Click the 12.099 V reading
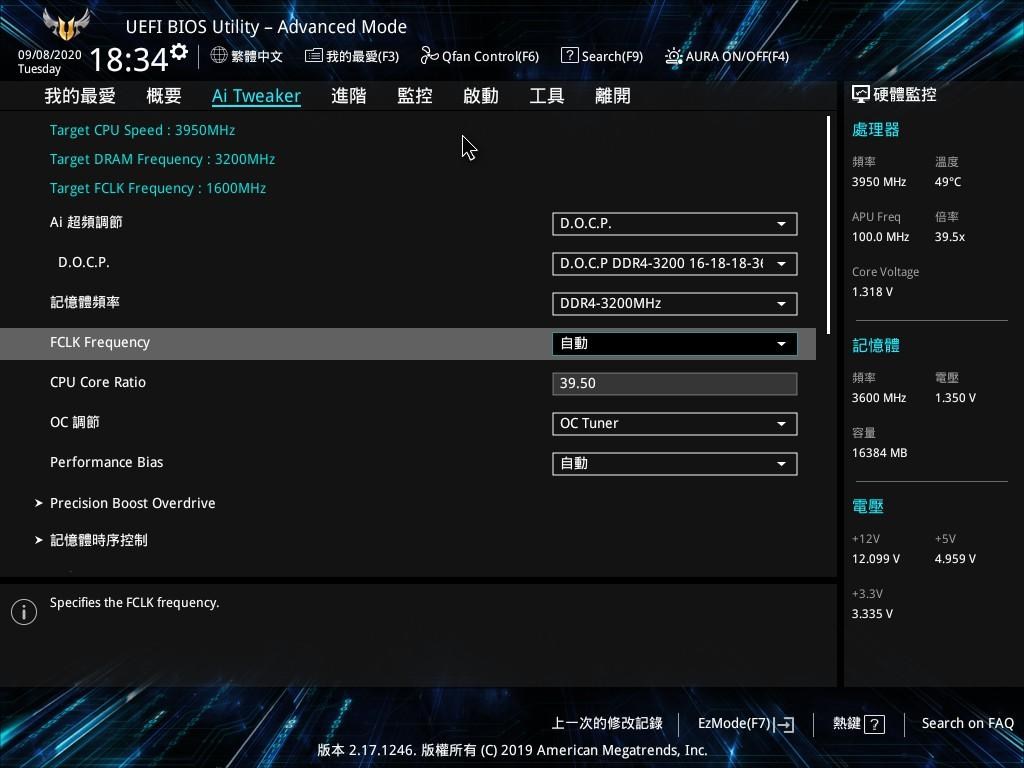 point(876,559)
